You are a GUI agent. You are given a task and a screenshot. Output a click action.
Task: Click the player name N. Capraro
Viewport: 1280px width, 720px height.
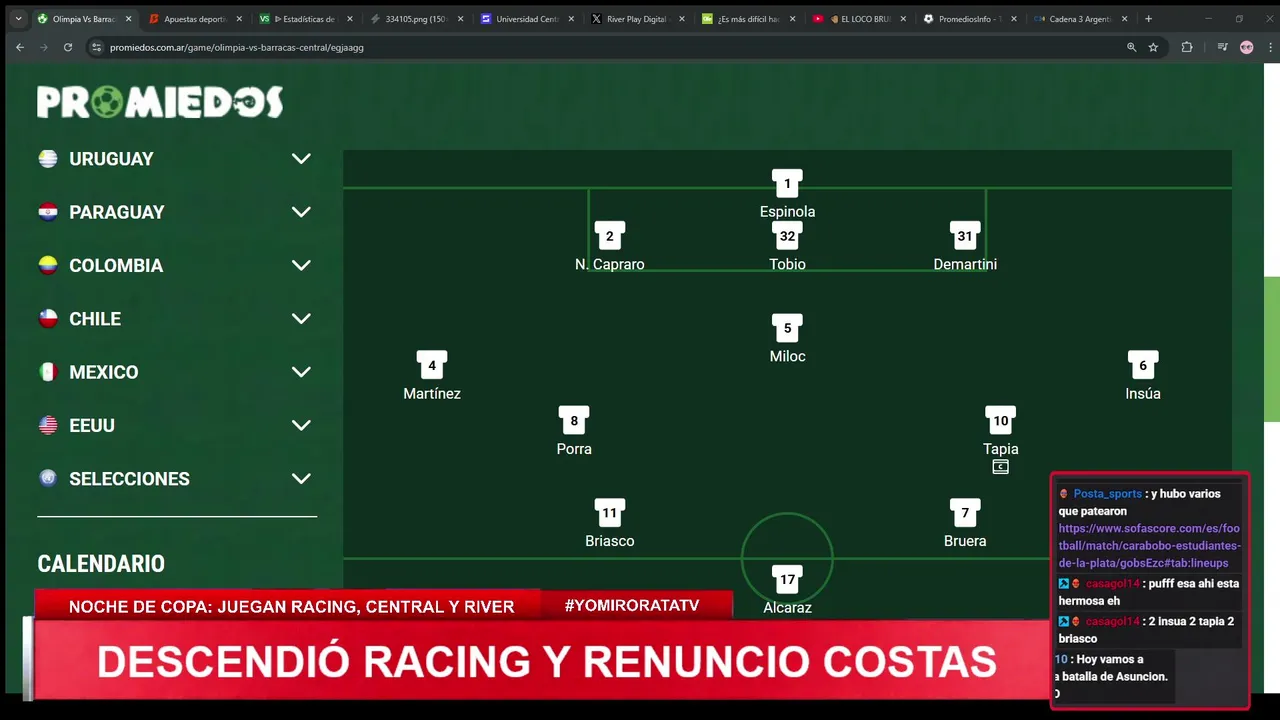tap(610, 264)
